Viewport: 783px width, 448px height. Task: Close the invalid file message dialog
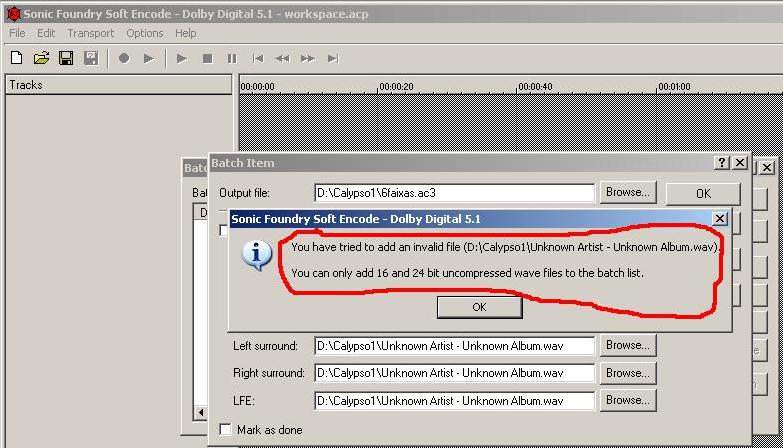pos(720,219)
